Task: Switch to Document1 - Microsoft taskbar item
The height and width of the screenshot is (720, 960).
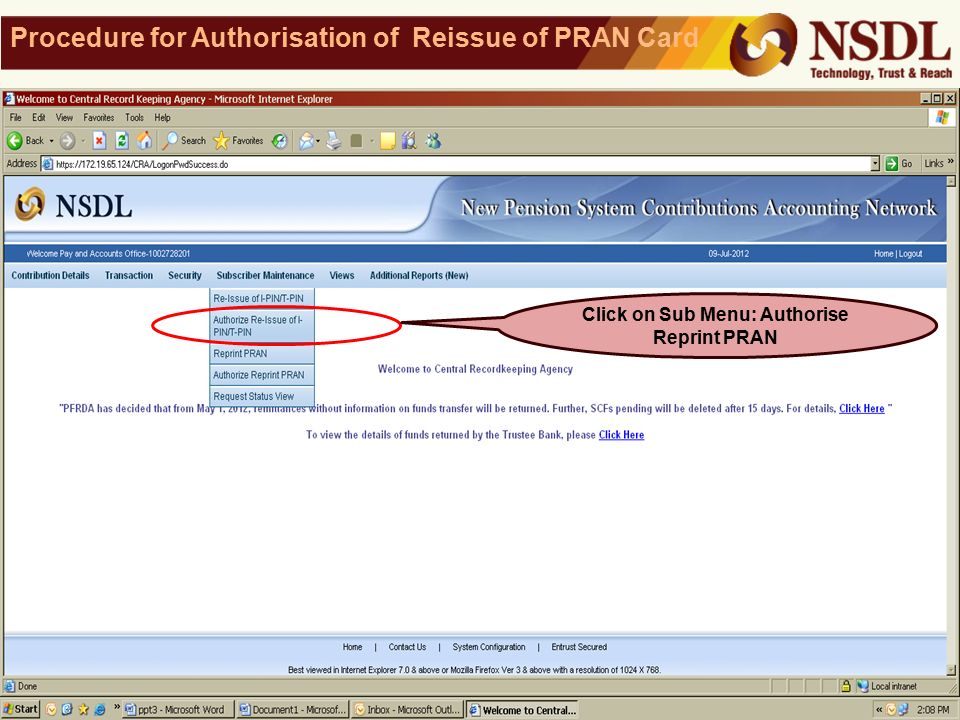Action: (x=293, y=710)
